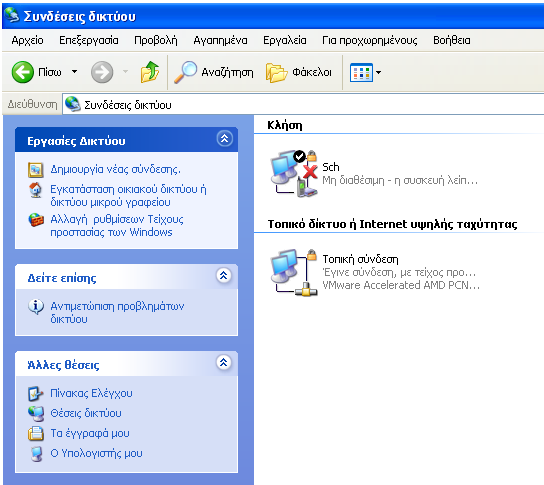
Task: Open the Αναζήτηση search magnifier
Action: click(x=185, y=72)
